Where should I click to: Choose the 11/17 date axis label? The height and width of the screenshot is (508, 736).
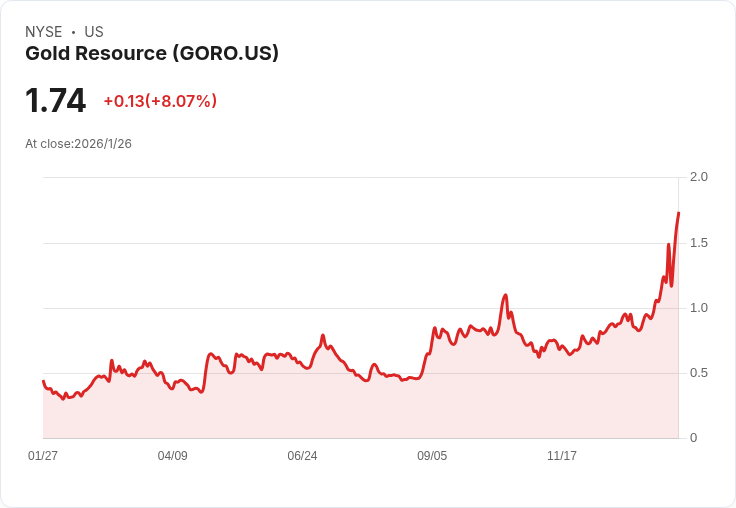pos(562,456)
